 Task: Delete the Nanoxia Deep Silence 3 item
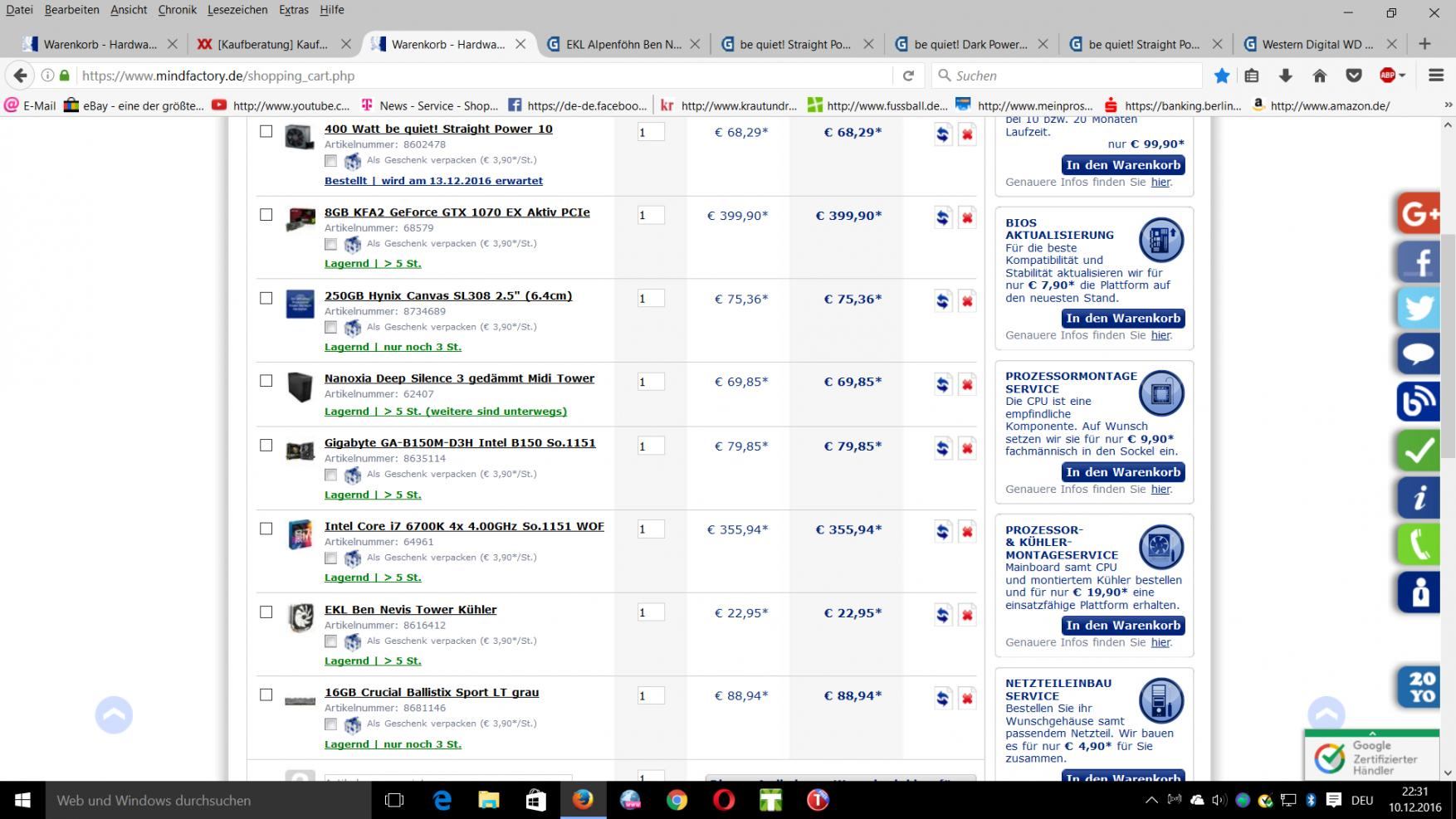(967, 383)
